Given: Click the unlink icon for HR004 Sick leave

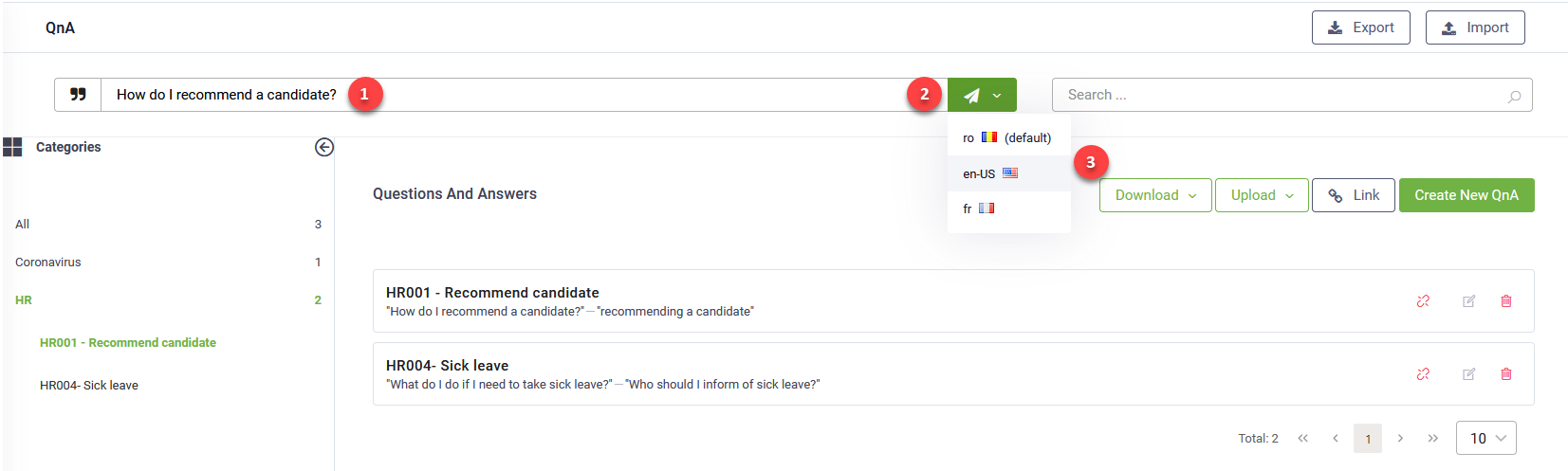Looking at the screenshot, I should click(1423, 374).
